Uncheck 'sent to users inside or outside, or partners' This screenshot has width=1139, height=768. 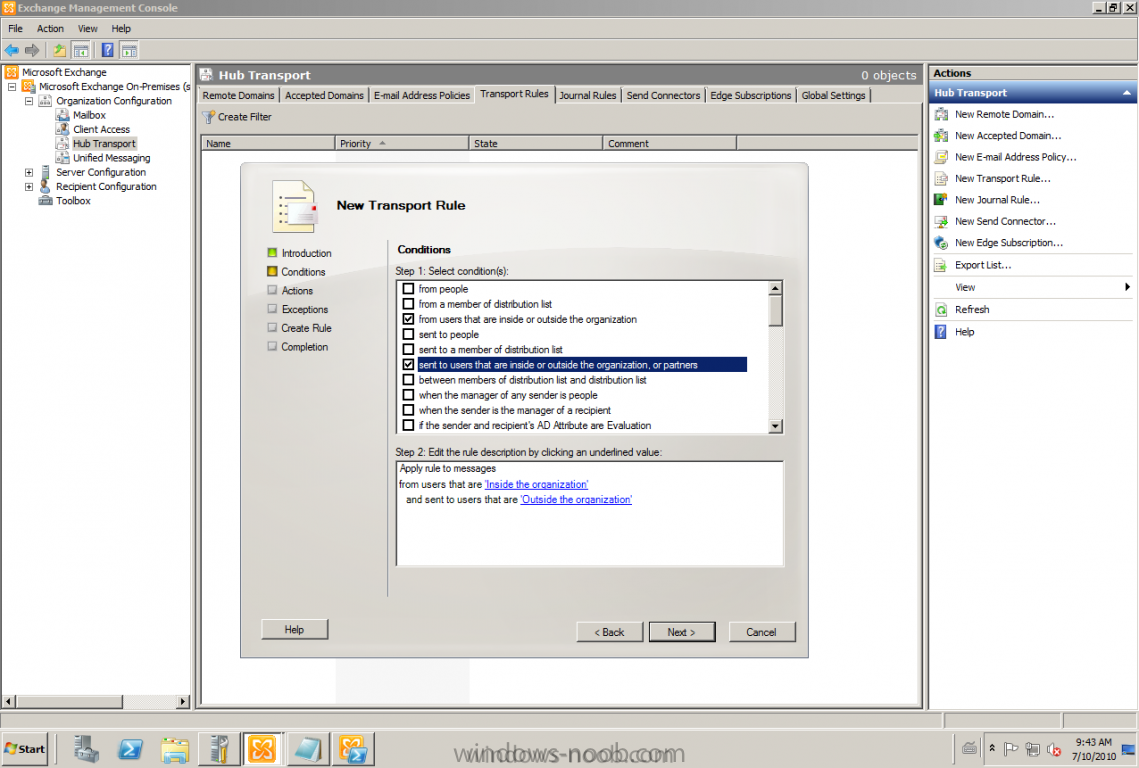tap(408, 365)
